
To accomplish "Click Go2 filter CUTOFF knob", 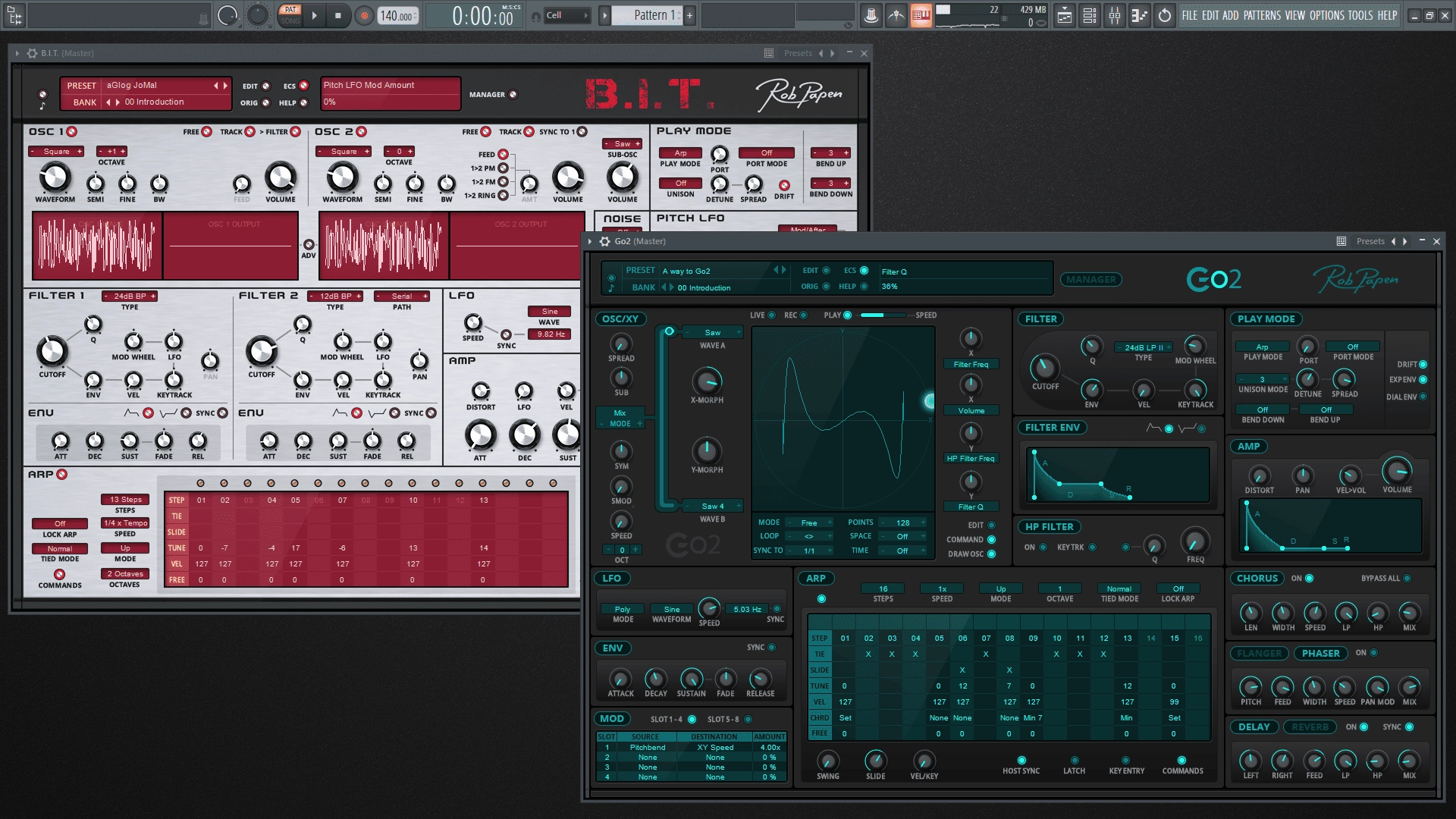I will click(1045, 367).
